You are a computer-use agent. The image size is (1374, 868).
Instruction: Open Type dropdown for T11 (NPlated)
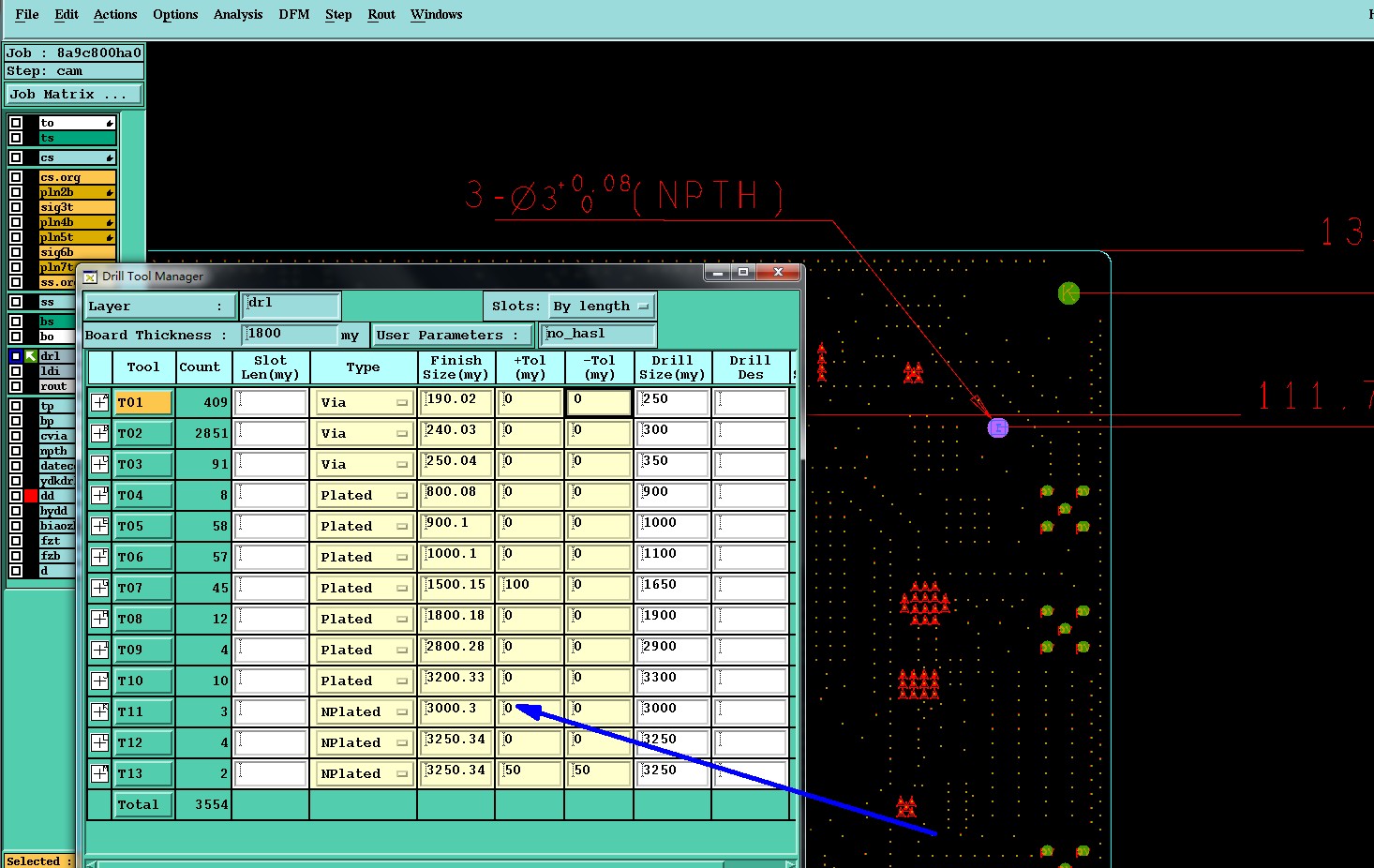pos(364,711)
